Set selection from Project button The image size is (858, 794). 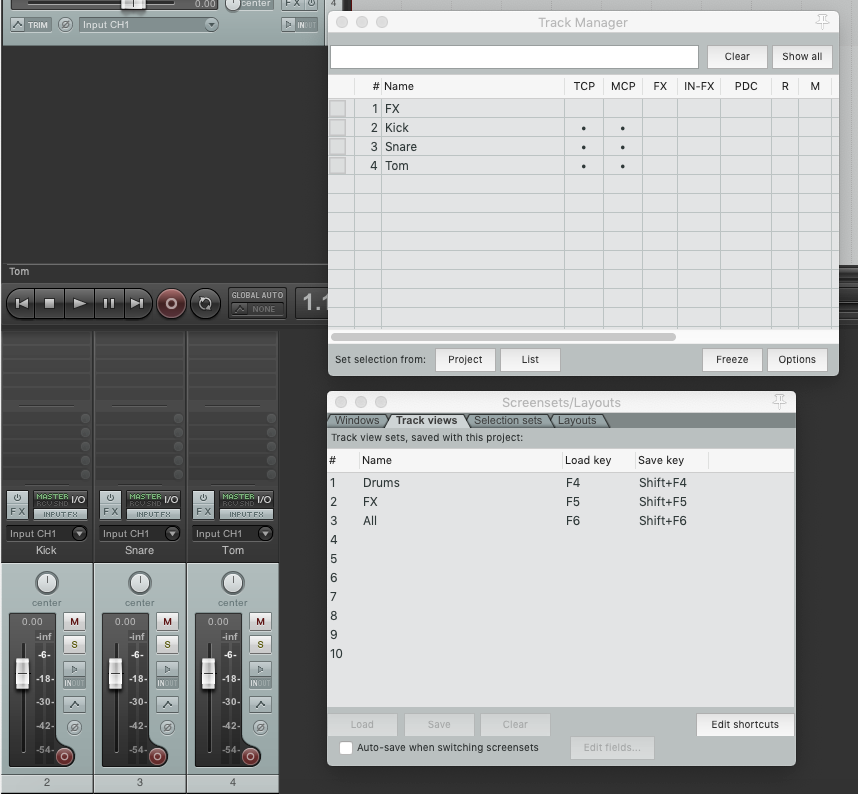point(465,360)
